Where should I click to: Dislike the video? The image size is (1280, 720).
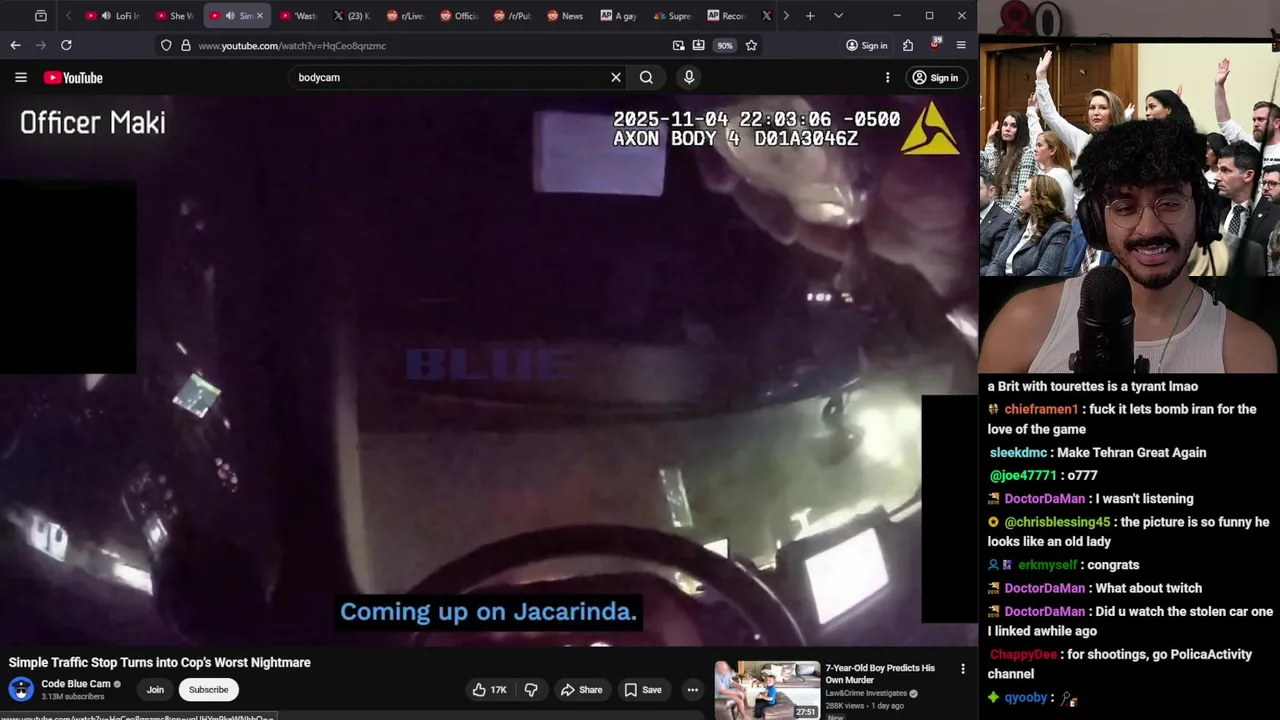pyautogui.click(x=531, y=689)
